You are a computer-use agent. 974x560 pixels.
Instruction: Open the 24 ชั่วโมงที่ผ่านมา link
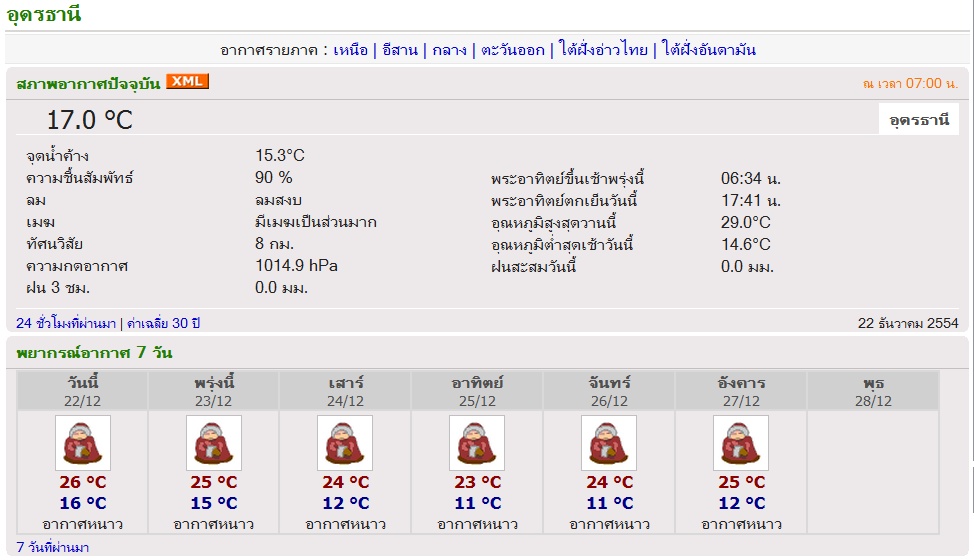click(x=66, y=323)
